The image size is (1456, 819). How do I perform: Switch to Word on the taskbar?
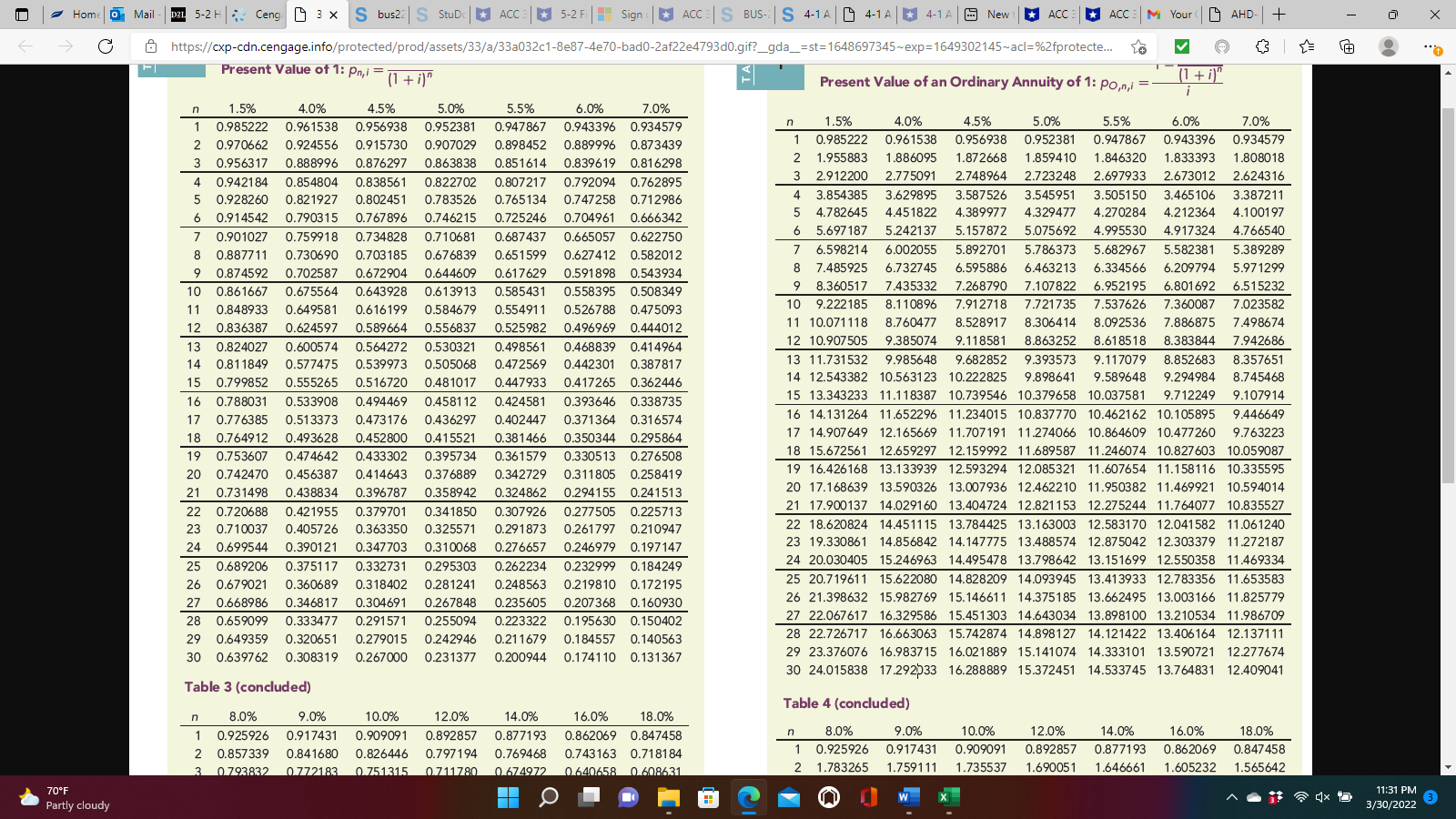pos(908,797)
